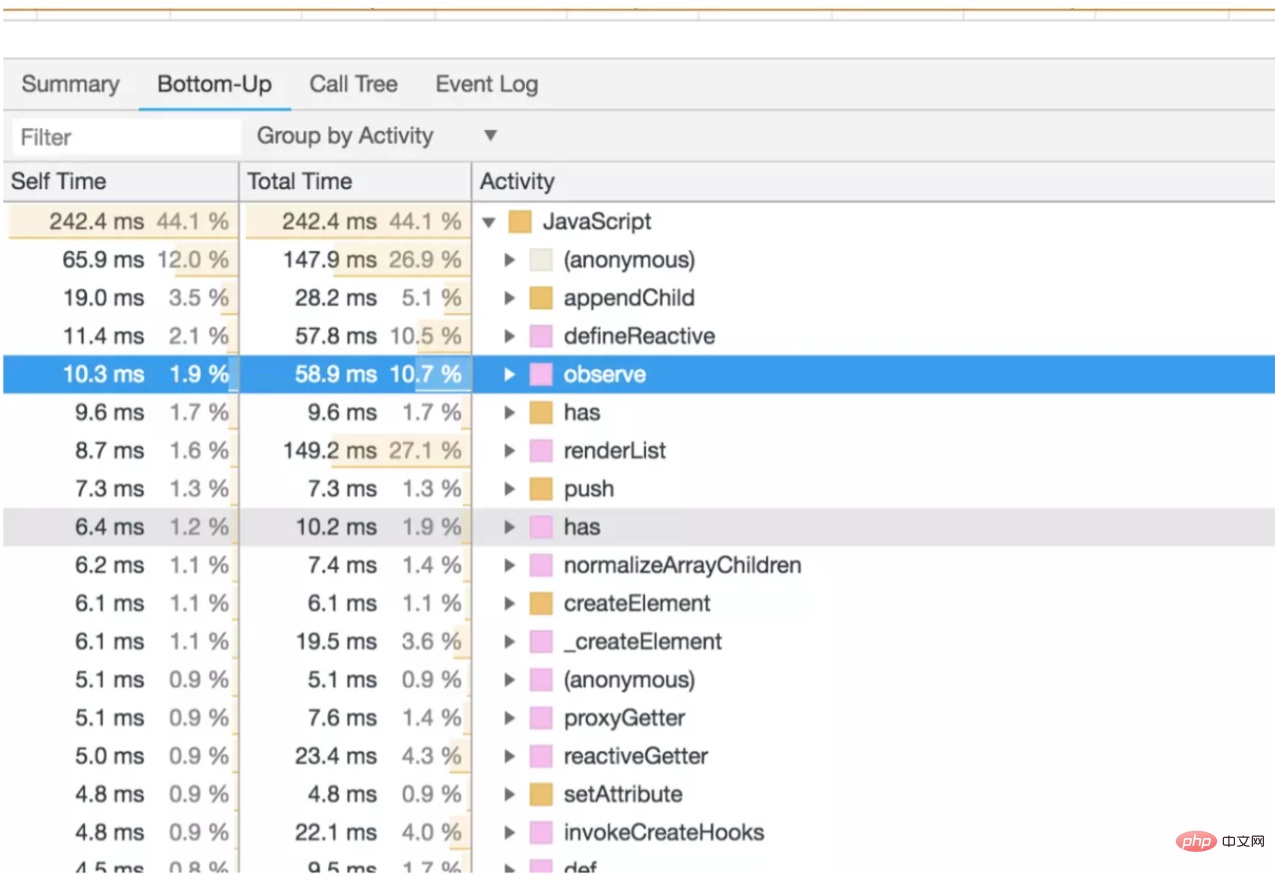Open the Group by Activity dropdown
Image resolution: width=1275 pixels, height=874 pixels.
(x=377, y=136)
